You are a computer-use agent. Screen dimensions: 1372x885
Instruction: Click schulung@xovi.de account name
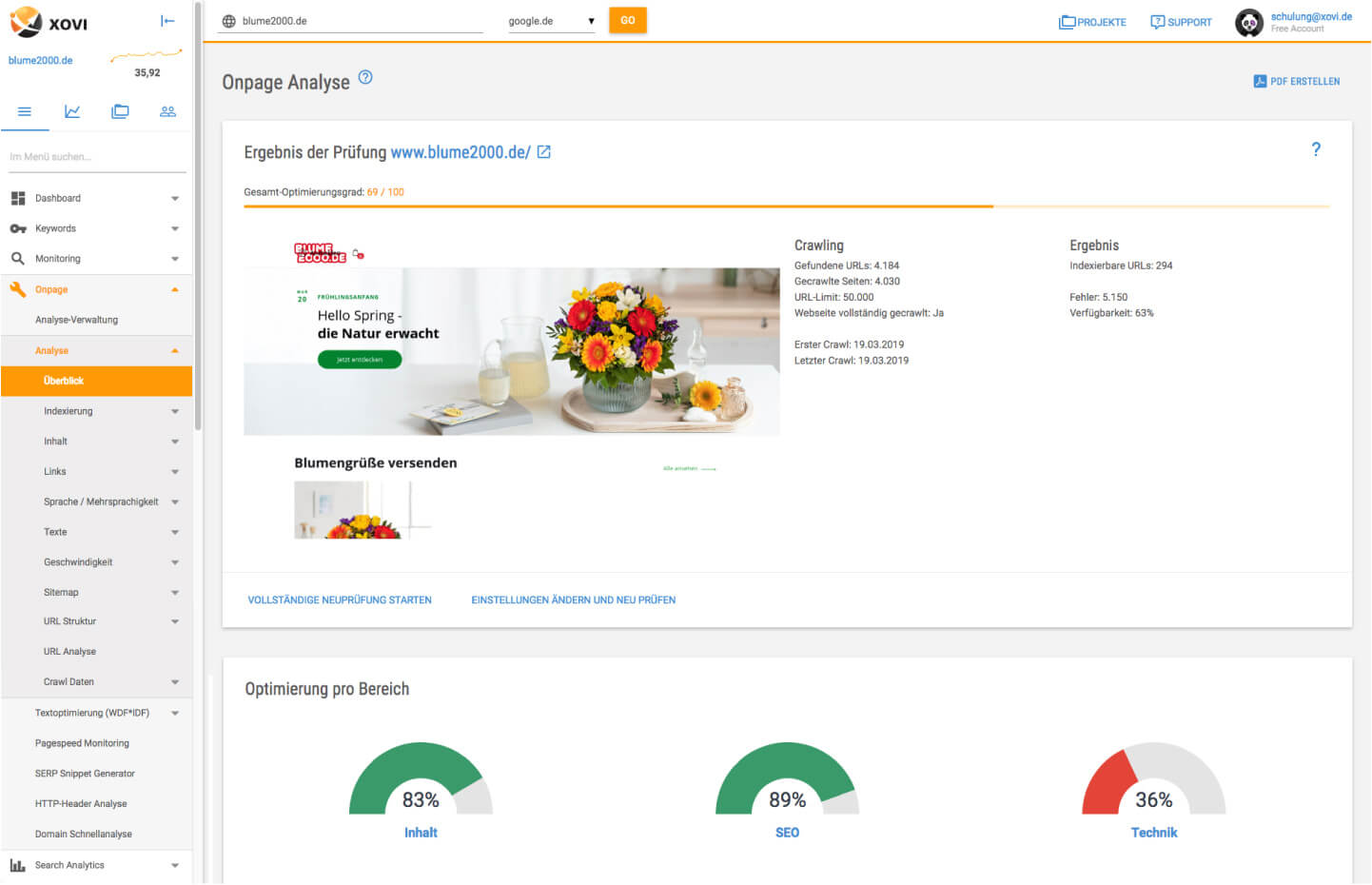(x=1311, y=16)
